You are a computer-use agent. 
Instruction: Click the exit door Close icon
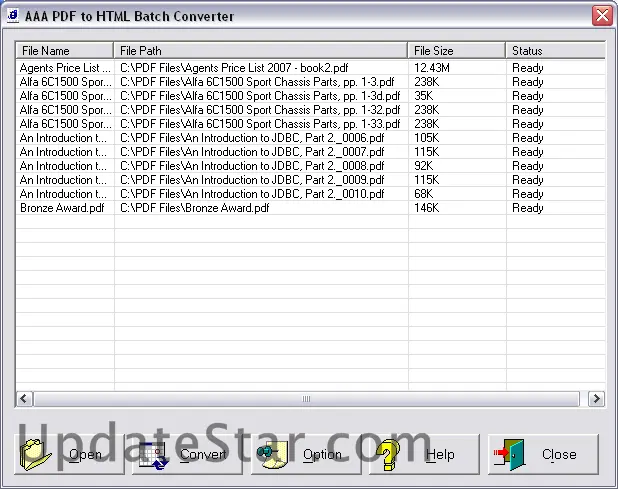(x=509, y=455)
